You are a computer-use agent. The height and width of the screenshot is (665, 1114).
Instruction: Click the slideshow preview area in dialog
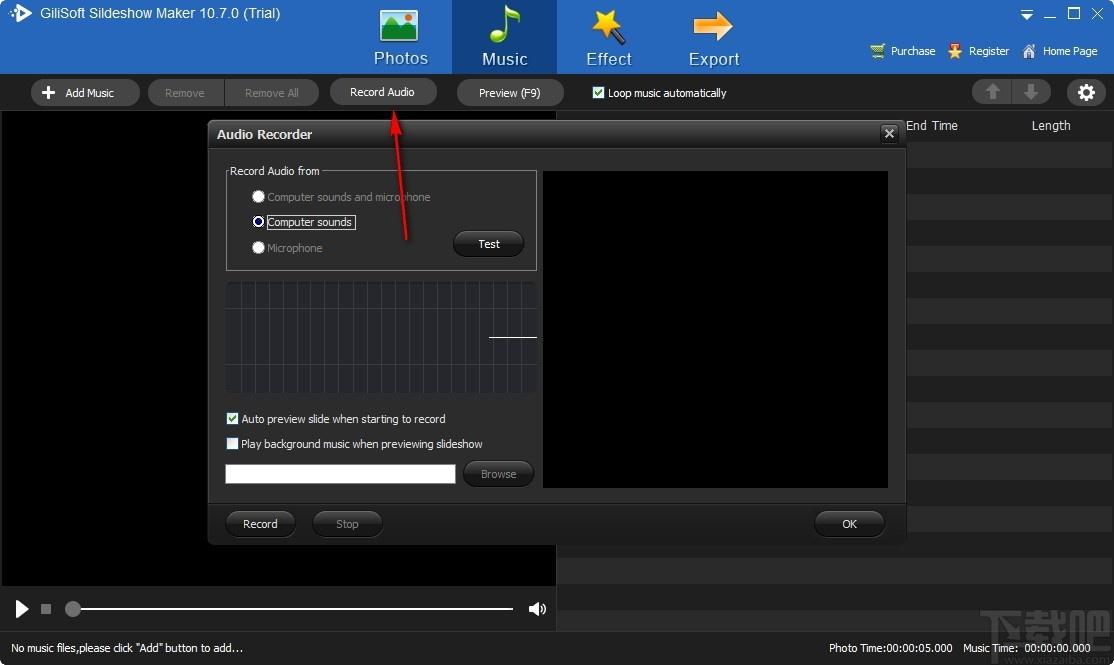click(715, 329)
